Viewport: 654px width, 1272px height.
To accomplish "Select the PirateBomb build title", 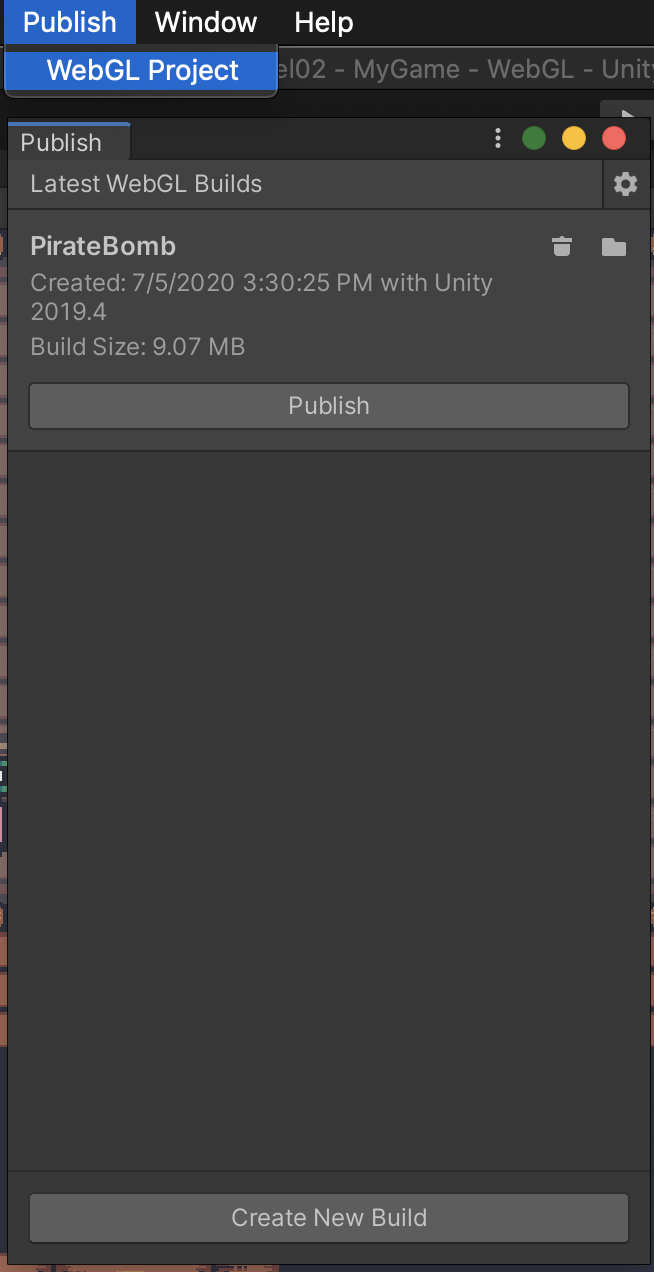I will coord(103,246).
